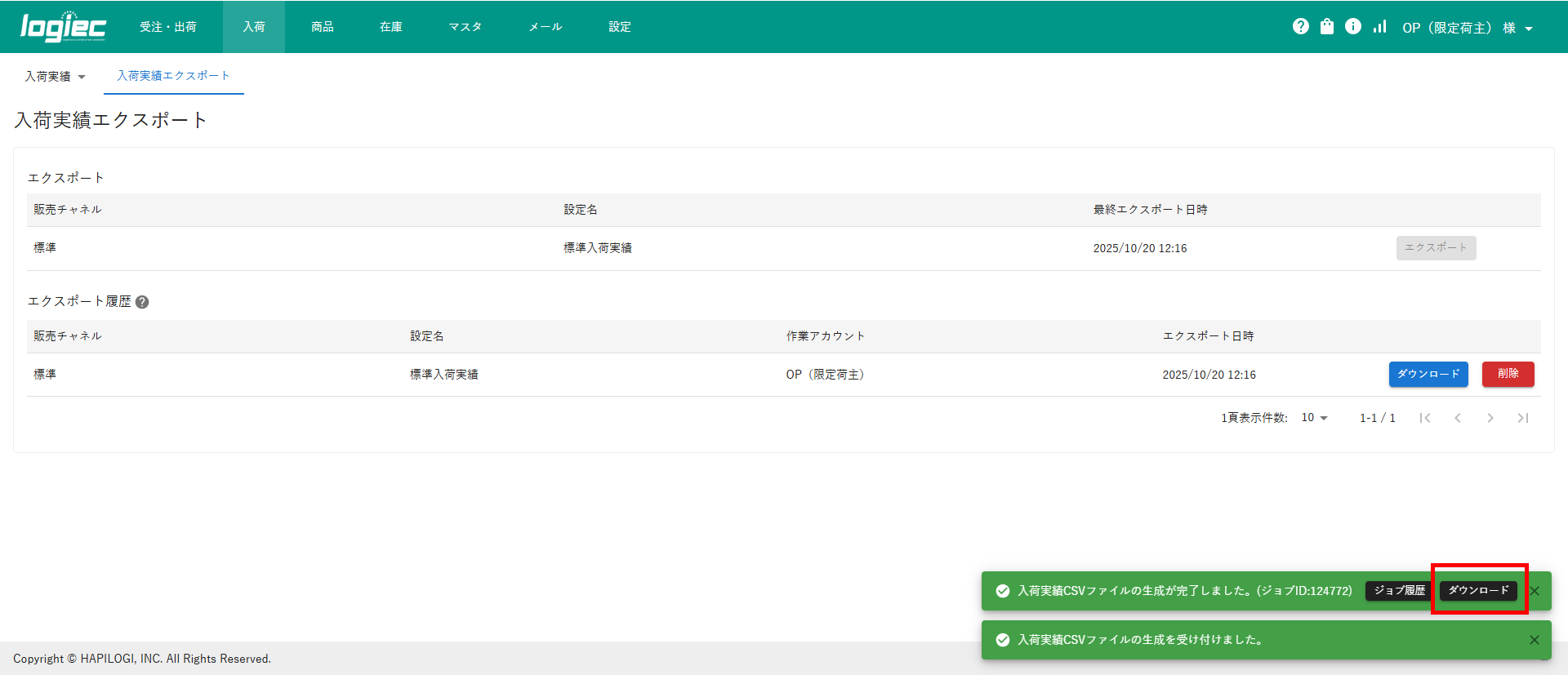
Task: Show export history help tooltip icon
Action: pos(142,302)
